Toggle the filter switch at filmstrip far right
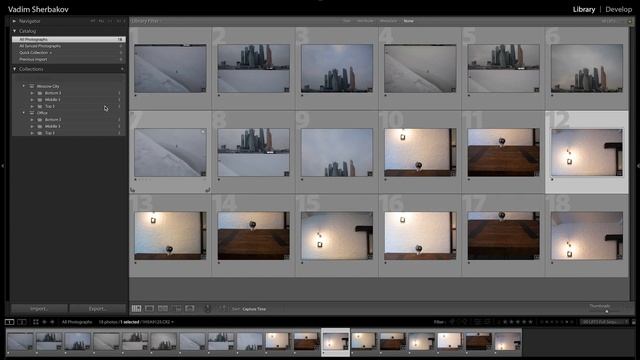This screenshot has width=640, height=360. pos(633,322)
